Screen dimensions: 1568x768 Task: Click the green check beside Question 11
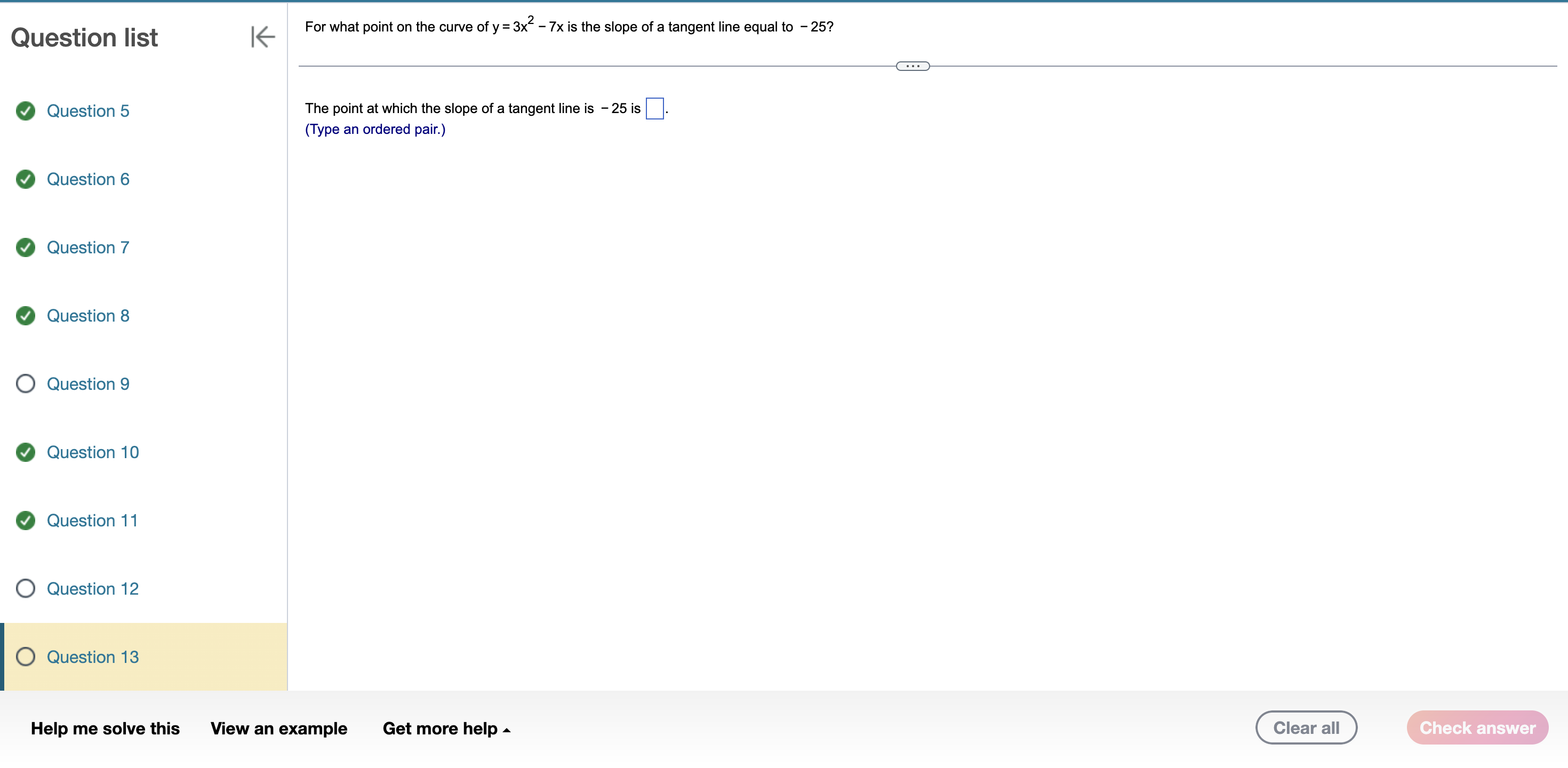click(26, 521)
